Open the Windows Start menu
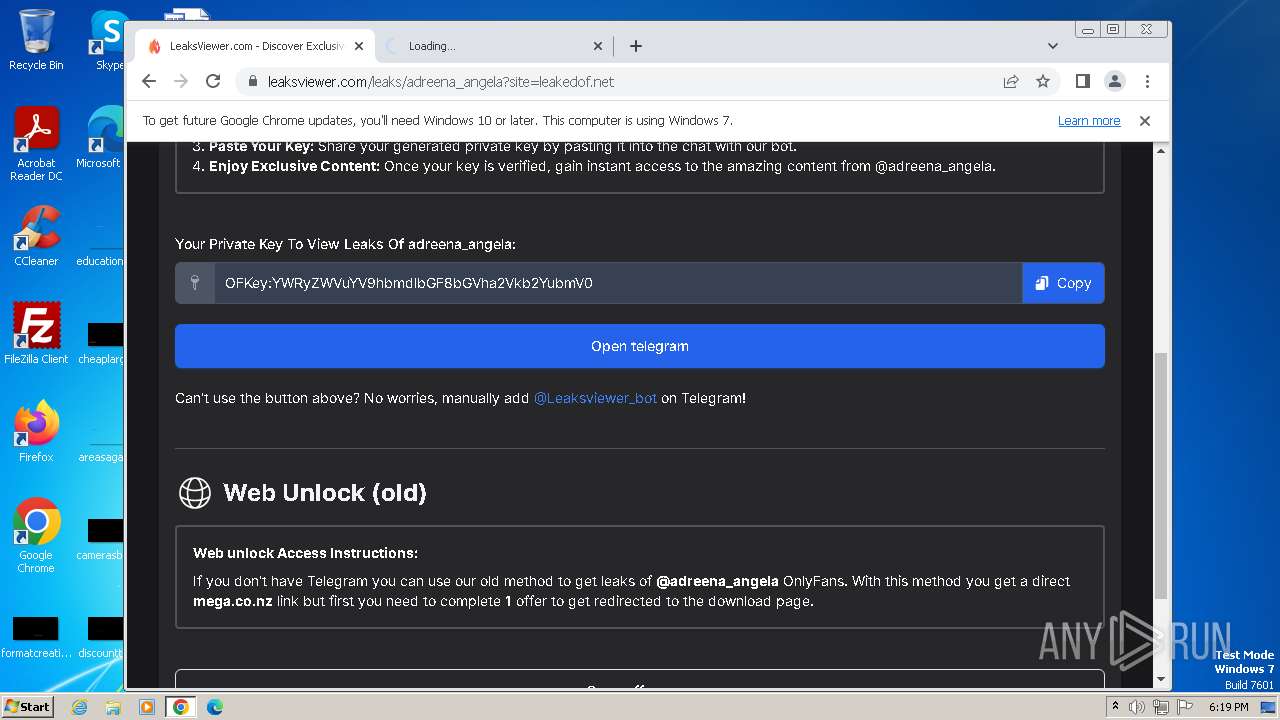This screenshot has width=1280, height=720. click(x=28, y=706)
